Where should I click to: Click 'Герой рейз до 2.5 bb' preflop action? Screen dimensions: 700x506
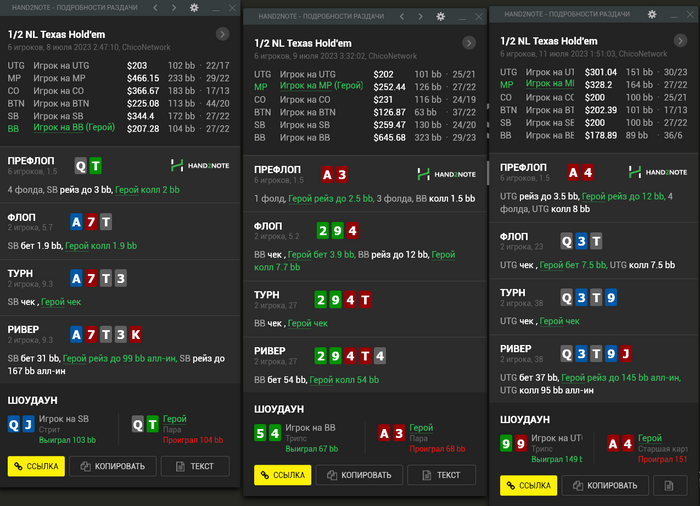(331, 199)
